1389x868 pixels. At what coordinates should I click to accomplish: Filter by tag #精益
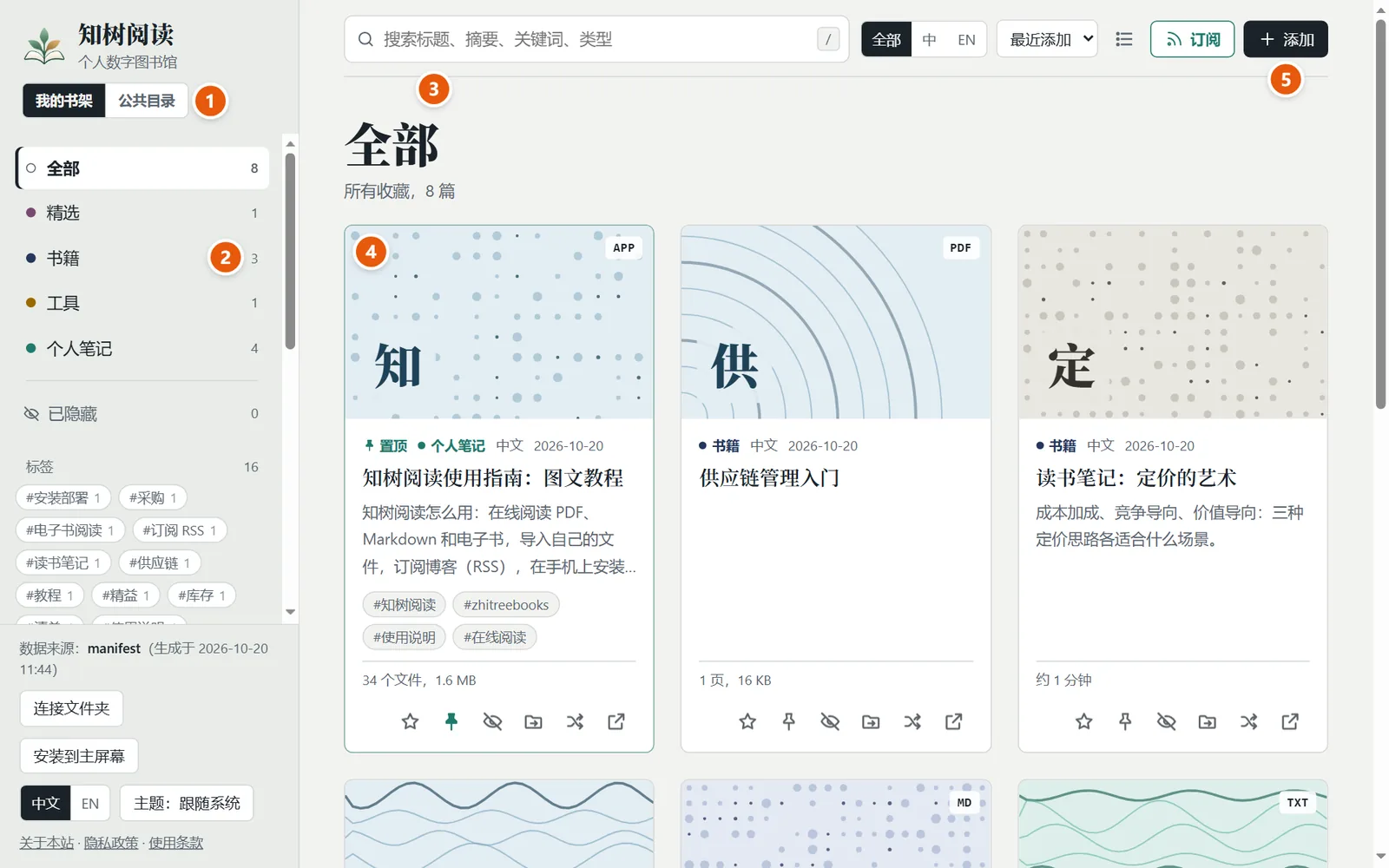tap(126, 595)
